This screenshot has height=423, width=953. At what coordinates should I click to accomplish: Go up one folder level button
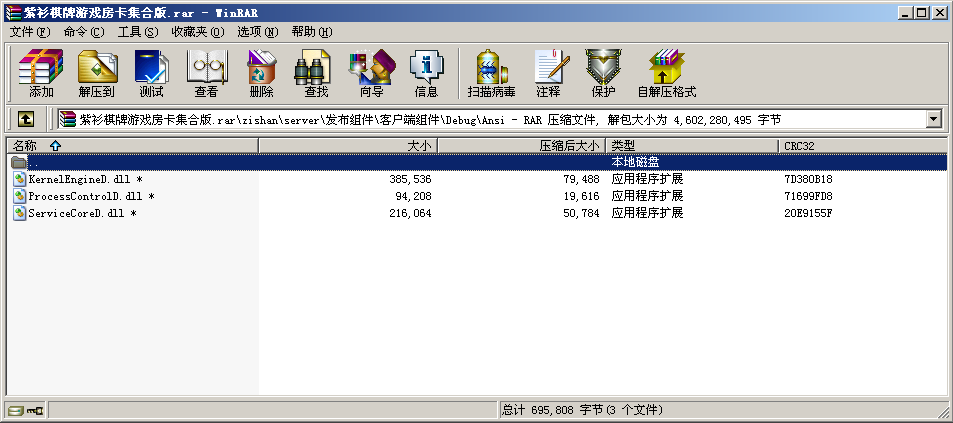tap(26, 120)
